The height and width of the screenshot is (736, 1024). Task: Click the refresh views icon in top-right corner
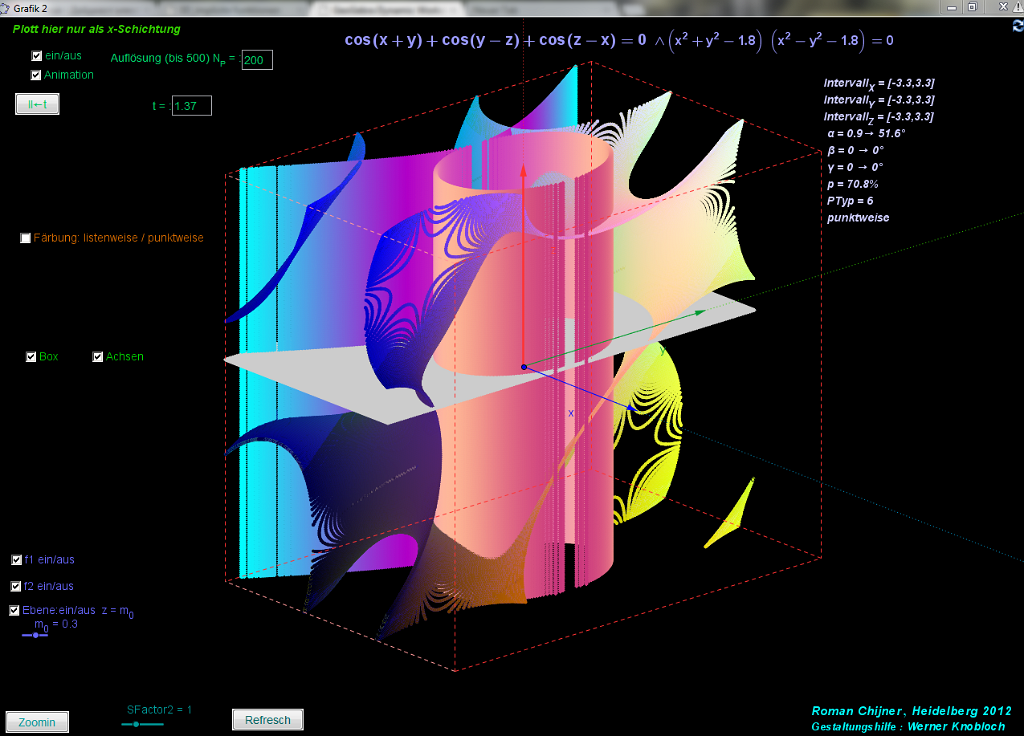[x=1017, y=27]
